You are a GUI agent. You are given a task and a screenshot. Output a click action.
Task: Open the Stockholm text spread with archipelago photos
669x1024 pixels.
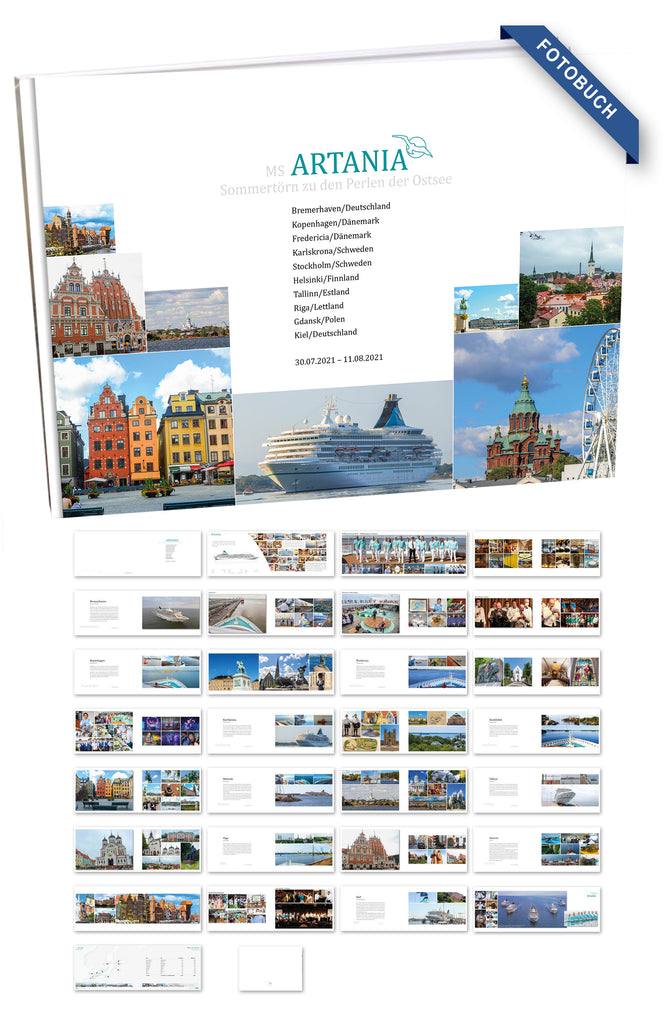(x=537, y=731)
